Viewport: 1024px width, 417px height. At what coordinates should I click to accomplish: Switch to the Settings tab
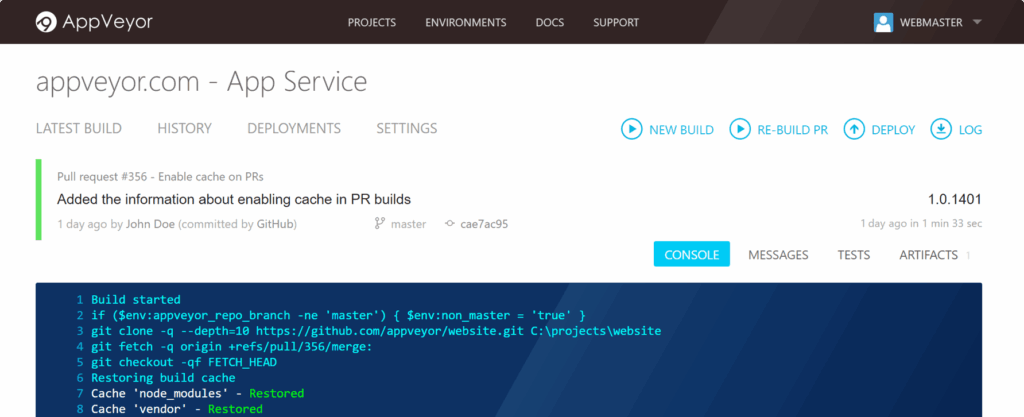click(x=406, y=129)
